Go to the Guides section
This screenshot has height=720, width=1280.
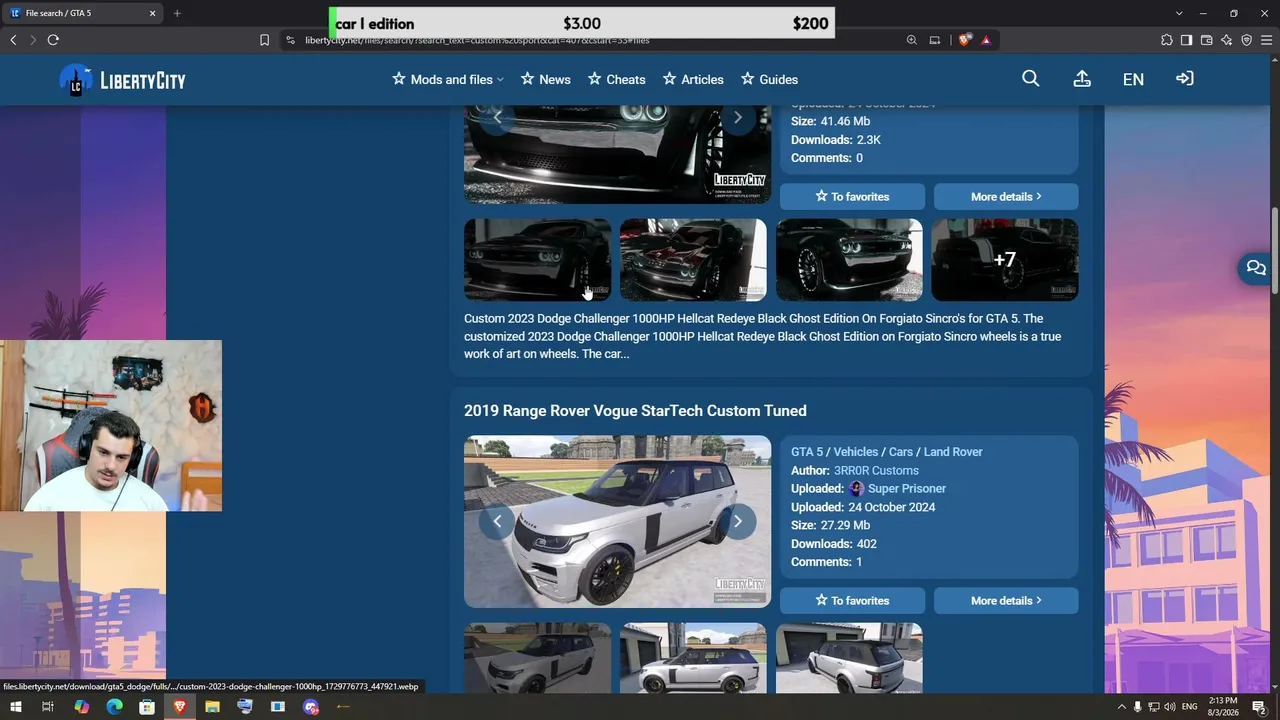point(769,79)
